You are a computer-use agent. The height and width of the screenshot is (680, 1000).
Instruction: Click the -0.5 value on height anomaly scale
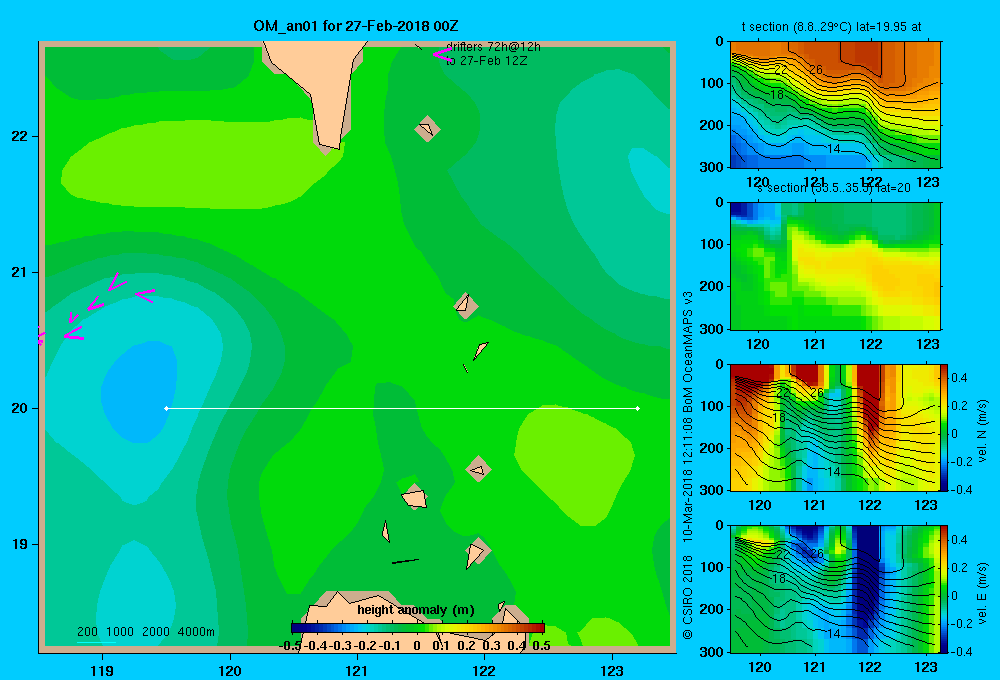coord(291,646)
